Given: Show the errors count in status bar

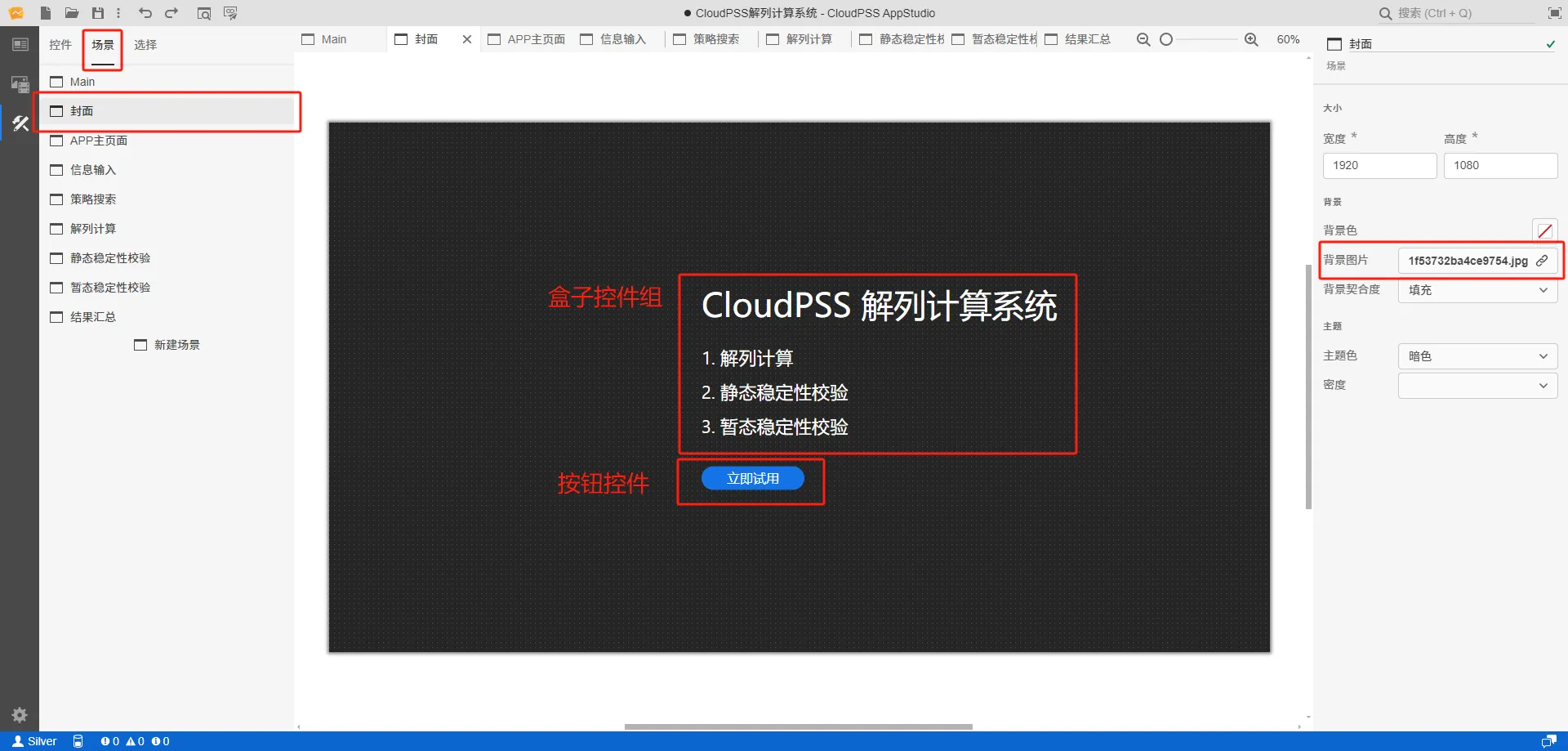Looking at the screenshot, I should click(109, 741).
